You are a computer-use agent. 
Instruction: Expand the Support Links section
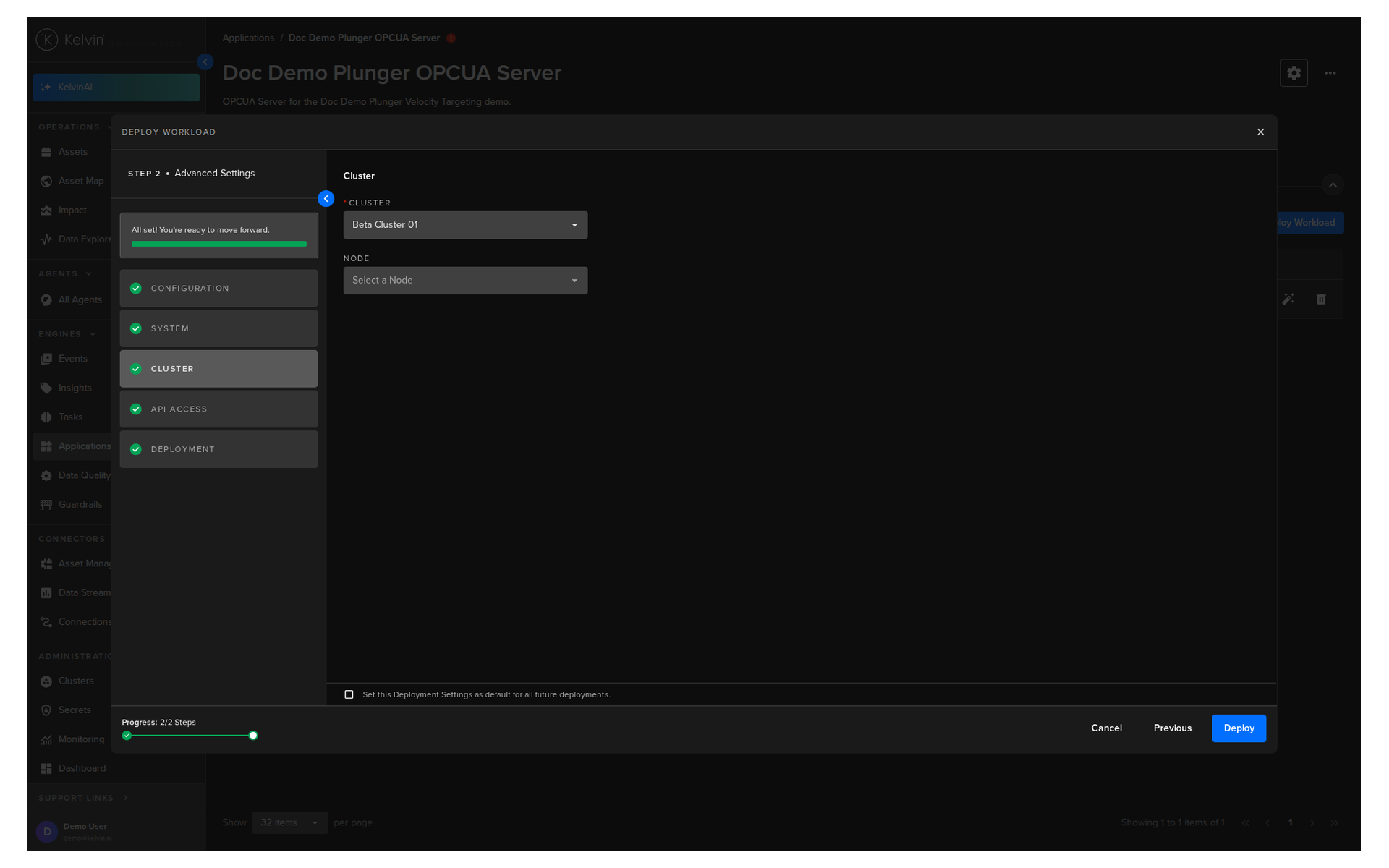(125, 799)
